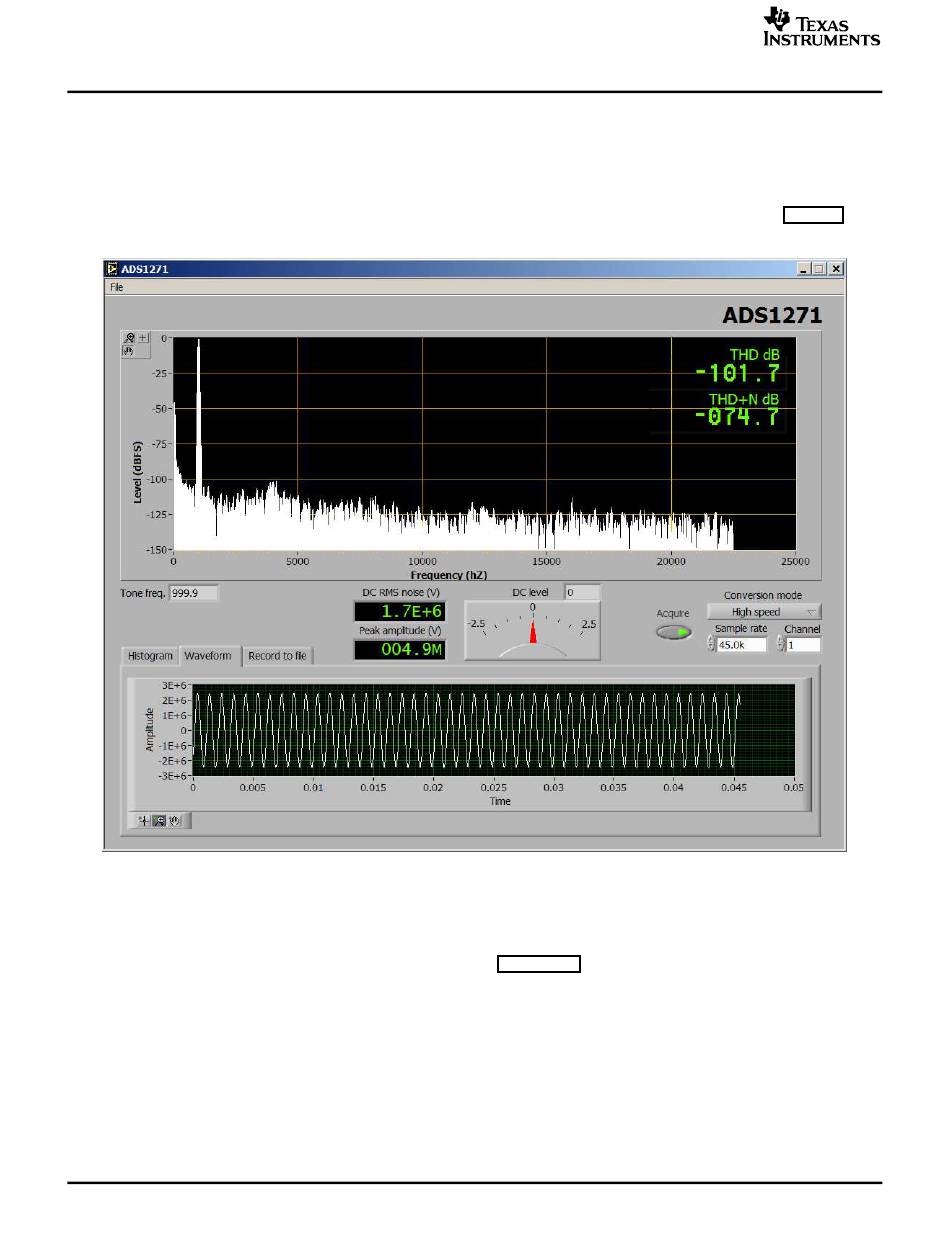Click the Sample rate stepper arrows
Image resolution: width=950 pixels, height=1241 pixels.
click(x=711, y=645)
